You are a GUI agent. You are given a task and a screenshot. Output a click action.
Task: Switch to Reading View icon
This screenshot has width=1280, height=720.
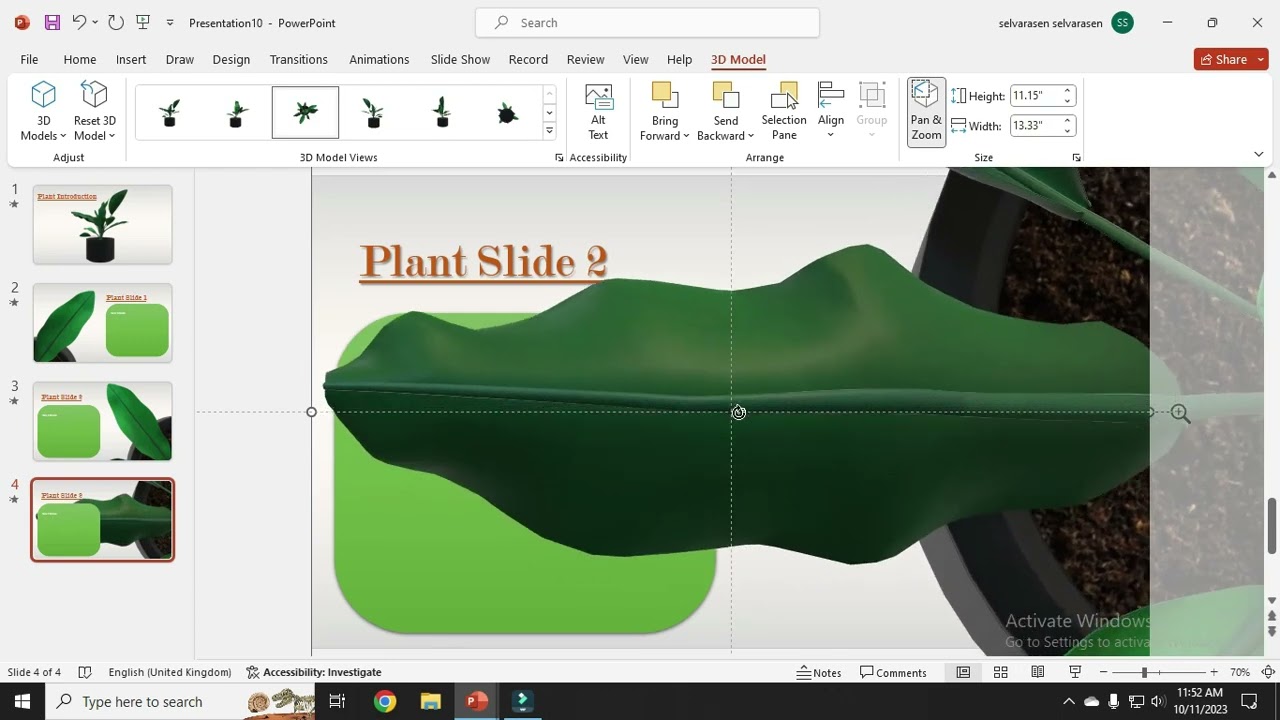pyautogui.click(x=1038, y=672)
